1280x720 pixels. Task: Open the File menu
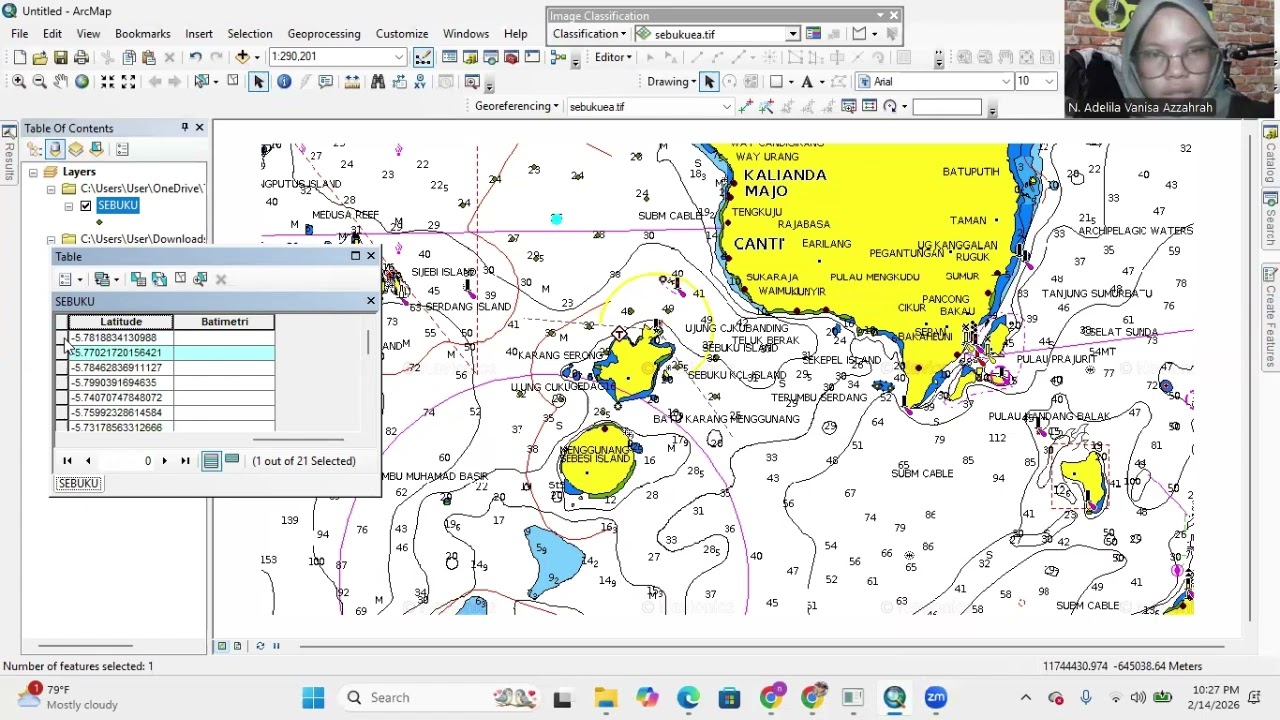[x=19, y=34]
